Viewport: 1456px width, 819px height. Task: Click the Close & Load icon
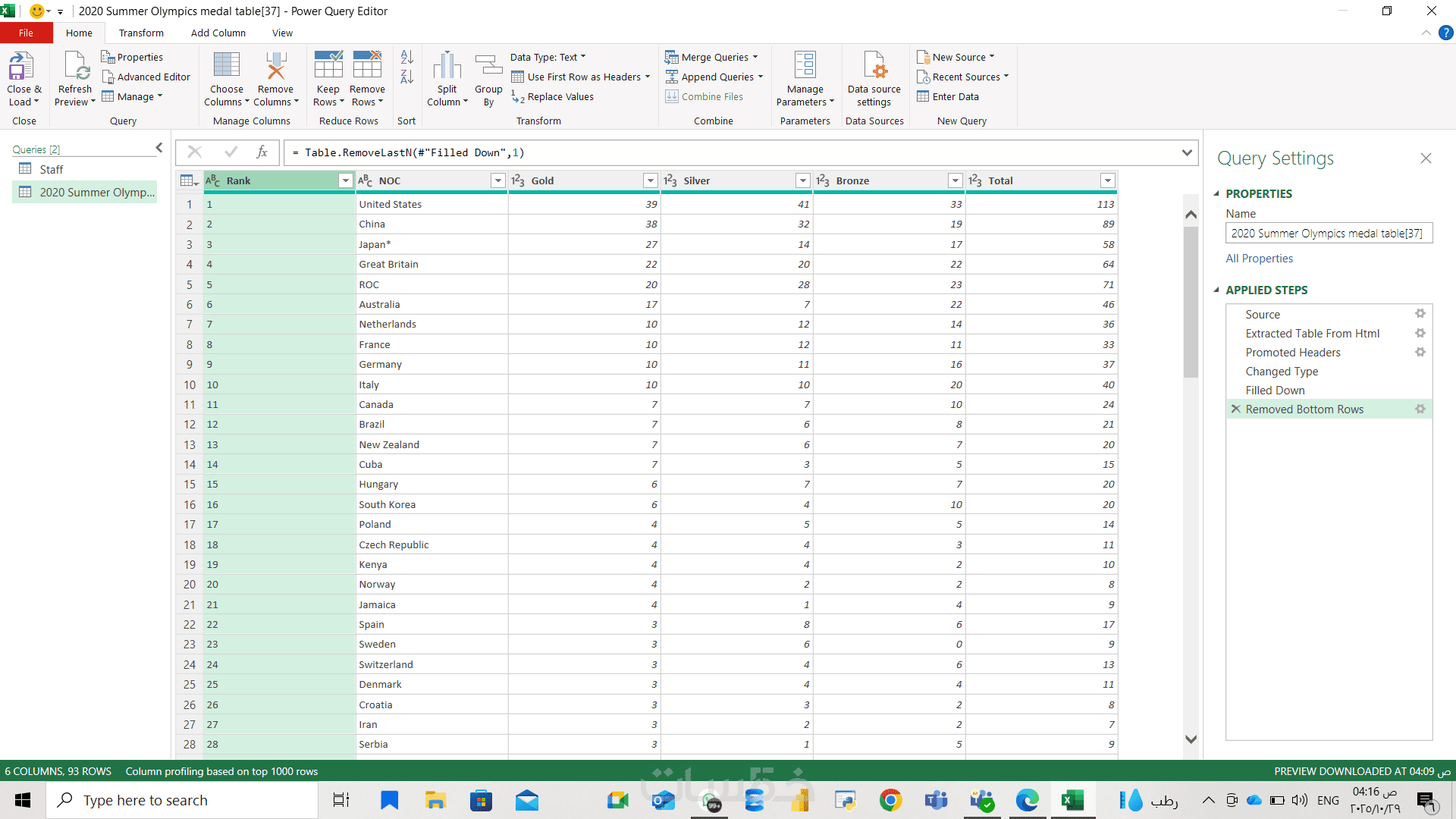tap(21, 67)
